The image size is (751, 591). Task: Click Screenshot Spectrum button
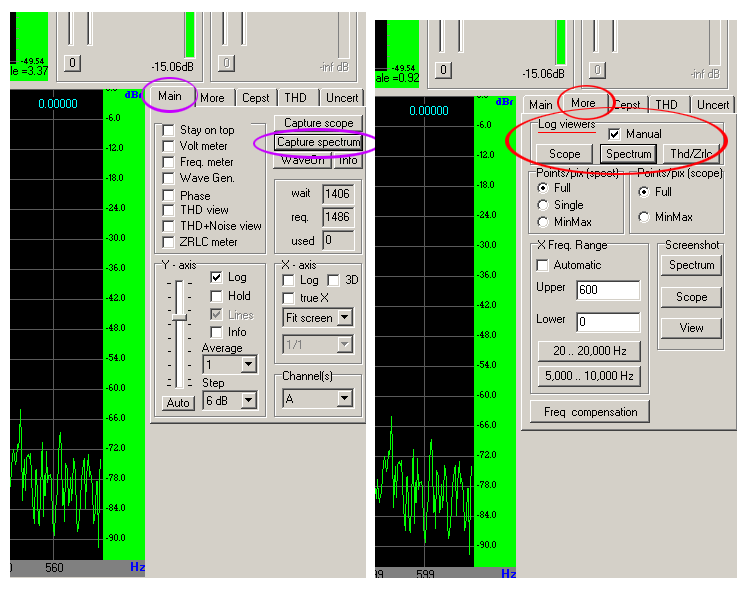[x=691, y=265]
